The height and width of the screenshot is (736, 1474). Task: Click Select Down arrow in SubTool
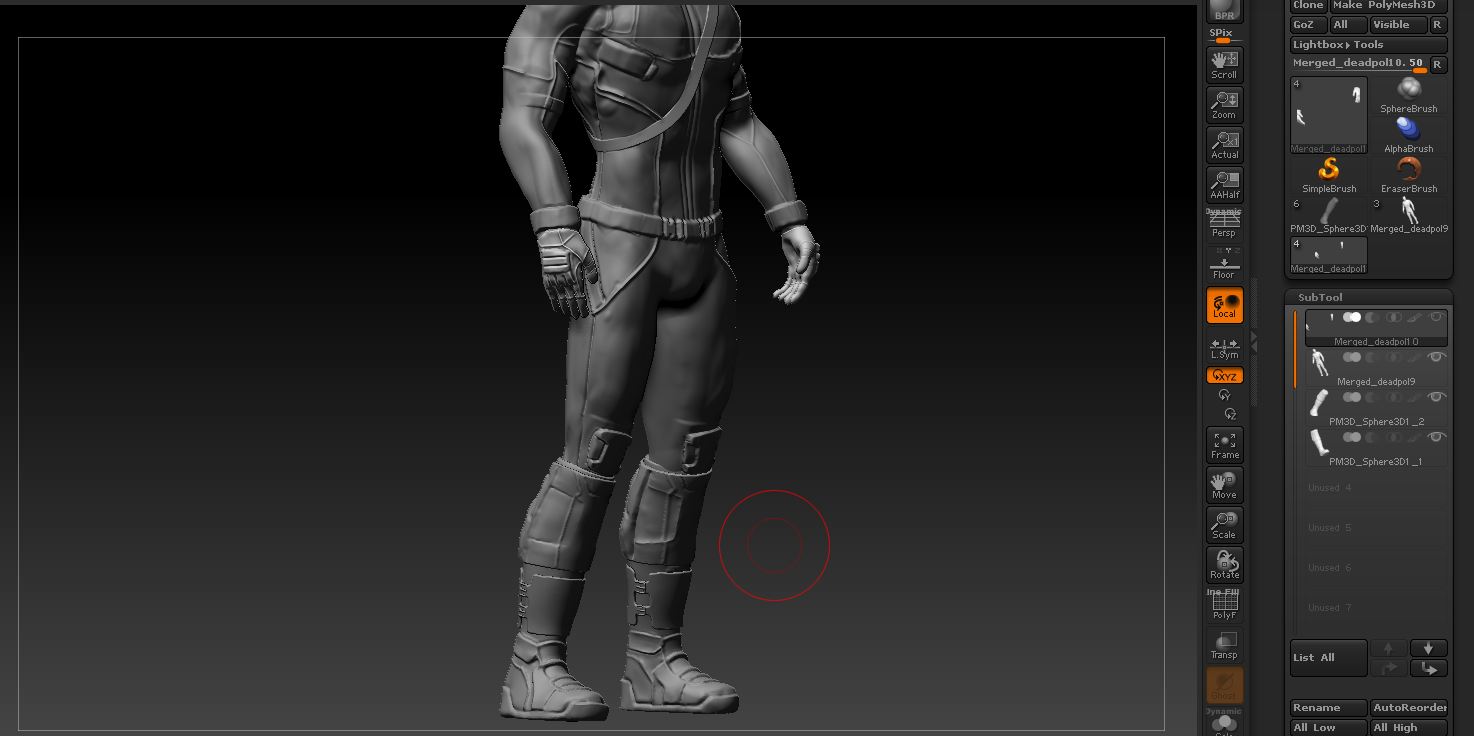pos(1429,648)
